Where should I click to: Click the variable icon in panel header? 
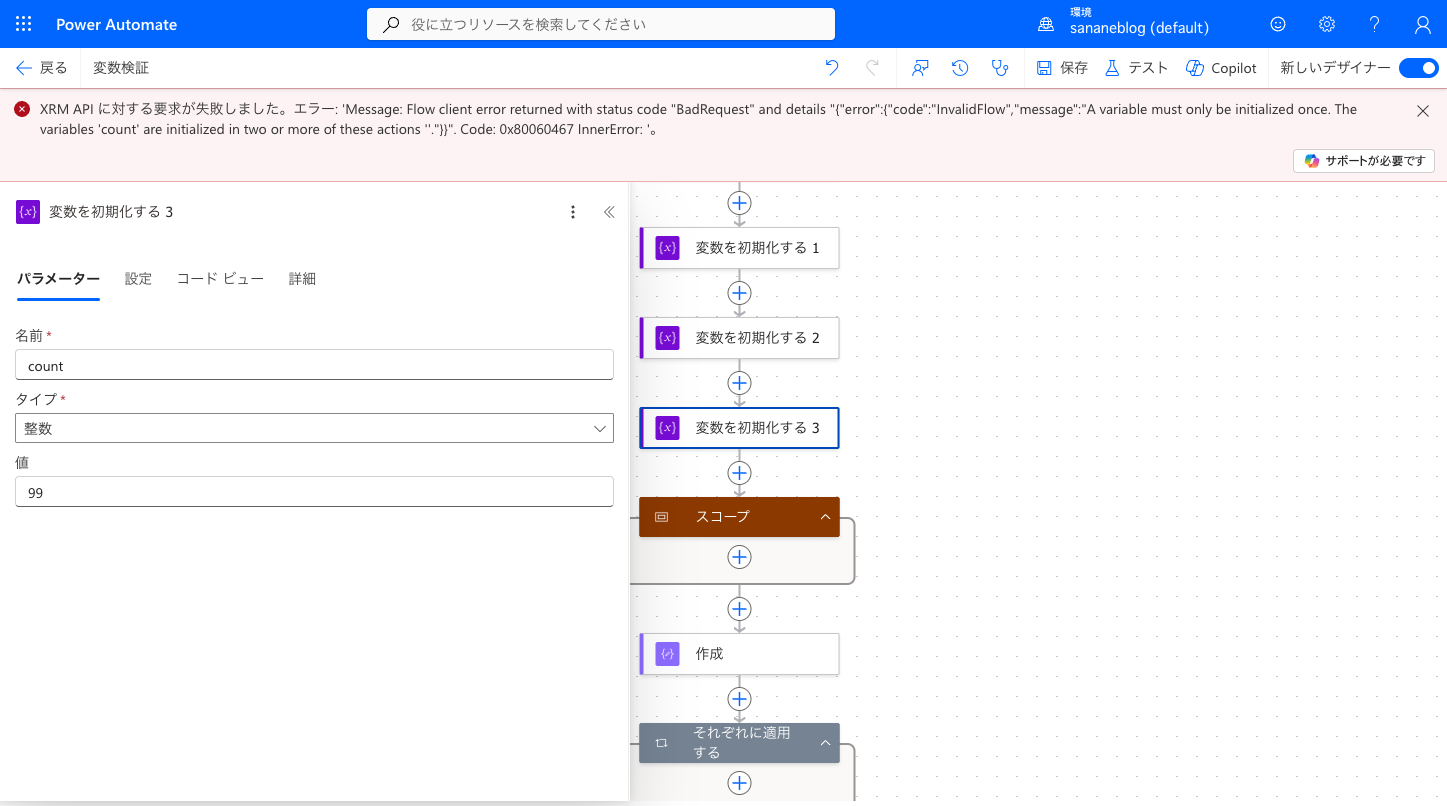click(x=28, y=212)
